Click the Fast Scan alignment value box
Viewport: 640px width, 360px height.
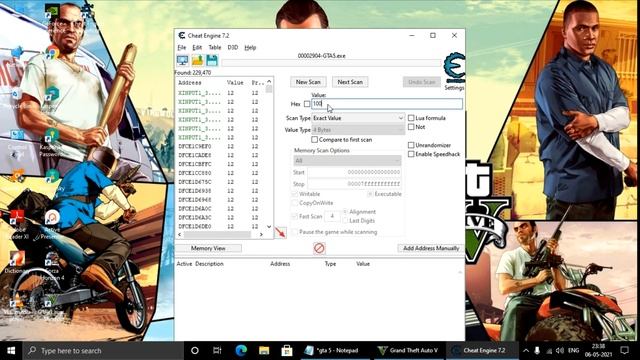(x=332, y=216)
